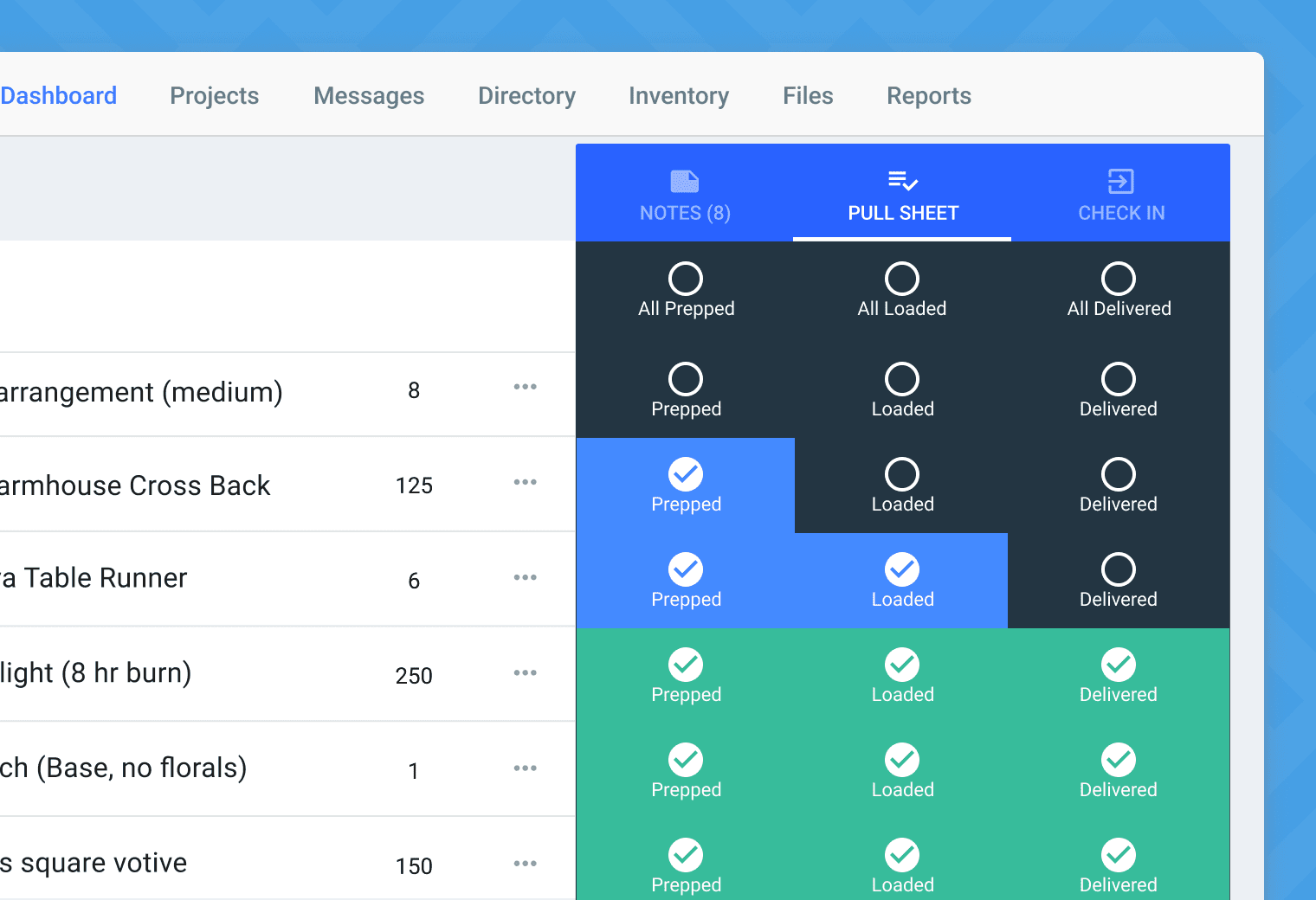Select the quantity 150 cell
Image resolution: width=1316 pixels, height=900 pixels.
[414, 867]
